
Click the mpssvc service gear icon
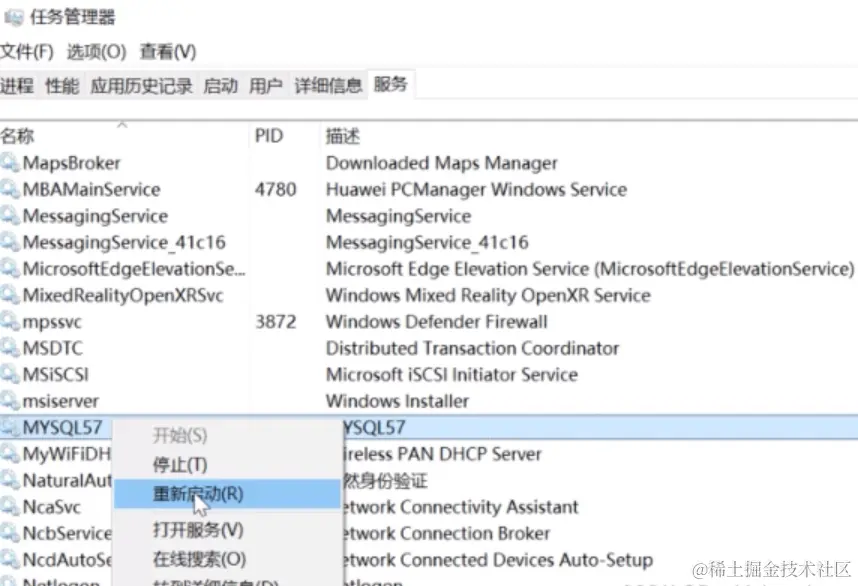[10, 322]
